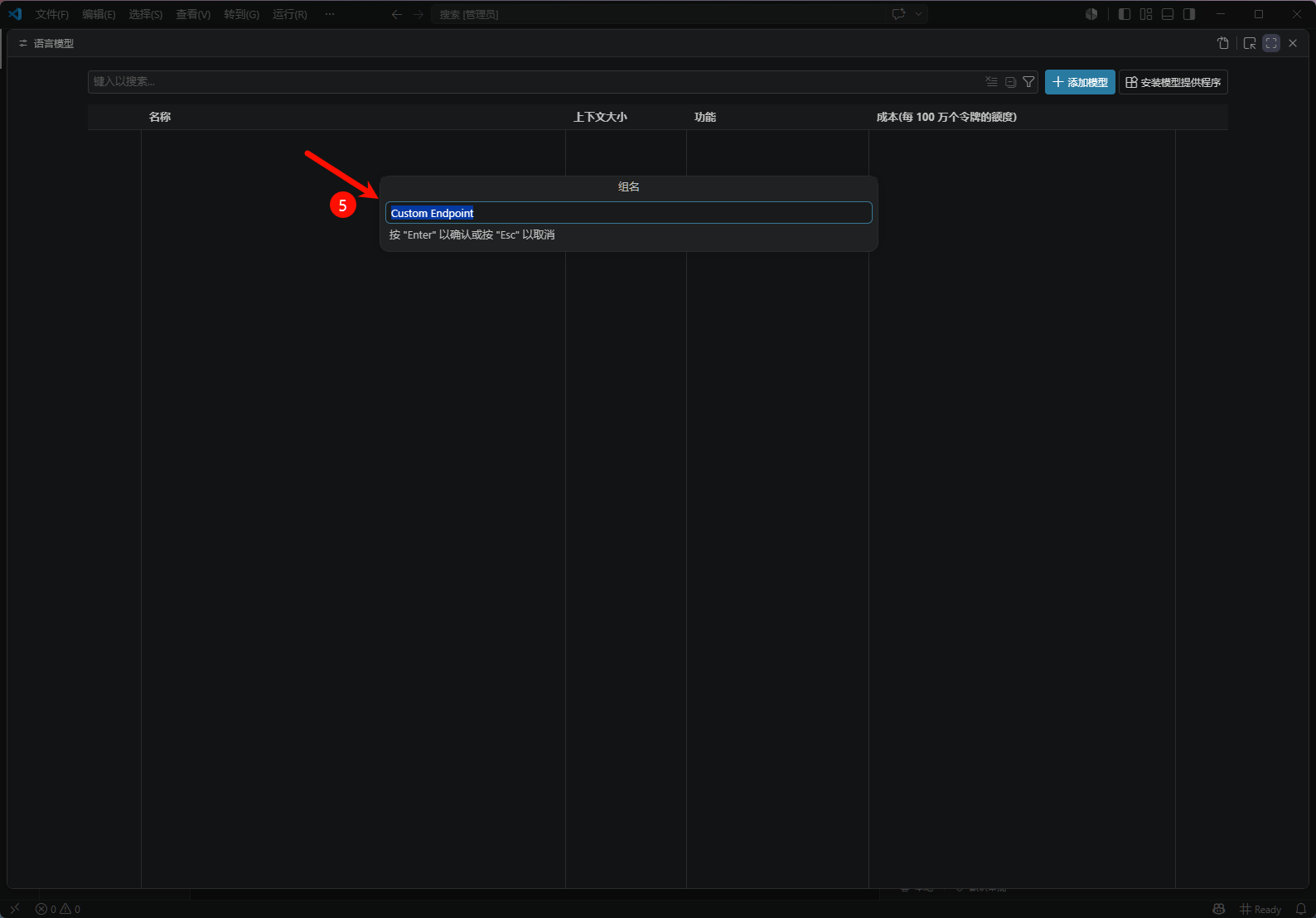Viewport: 1316px width, 918px height.
Task: Open the 文件(F) menu
Action: (51, 14)
